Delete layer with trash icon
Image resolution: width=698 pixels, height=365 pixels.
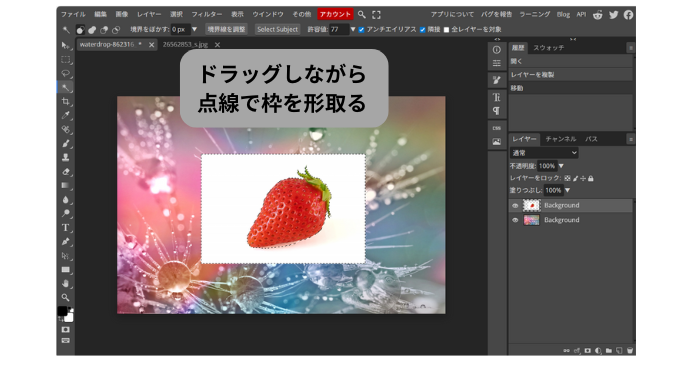point(630,351)
